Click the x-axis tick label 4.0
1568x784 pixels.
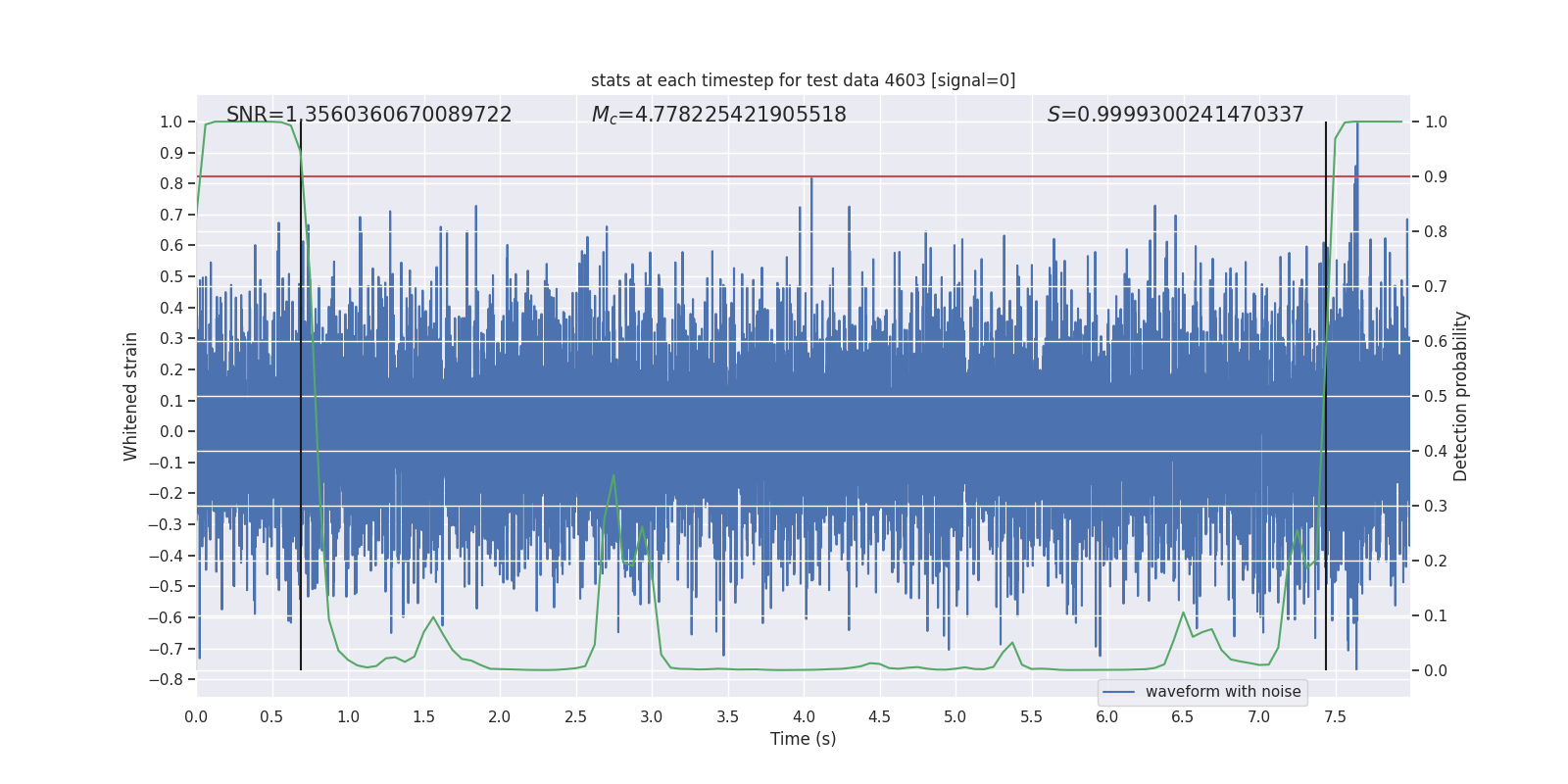click(803, 717)
